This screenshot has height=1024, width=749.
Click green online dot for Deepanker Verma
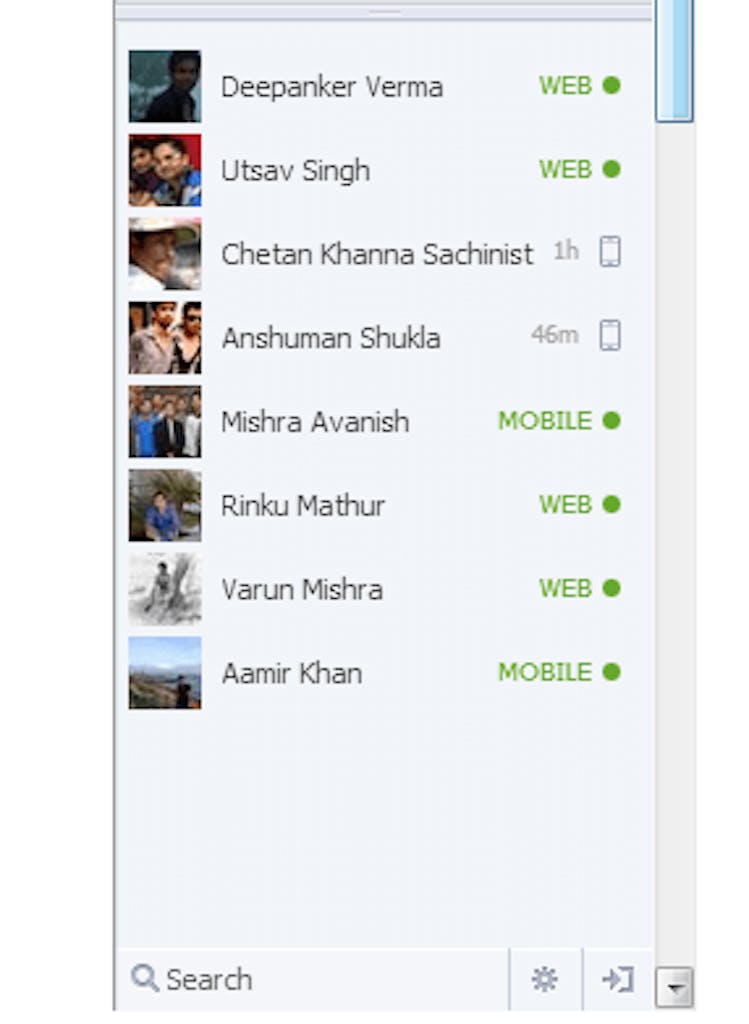point(611,86)
